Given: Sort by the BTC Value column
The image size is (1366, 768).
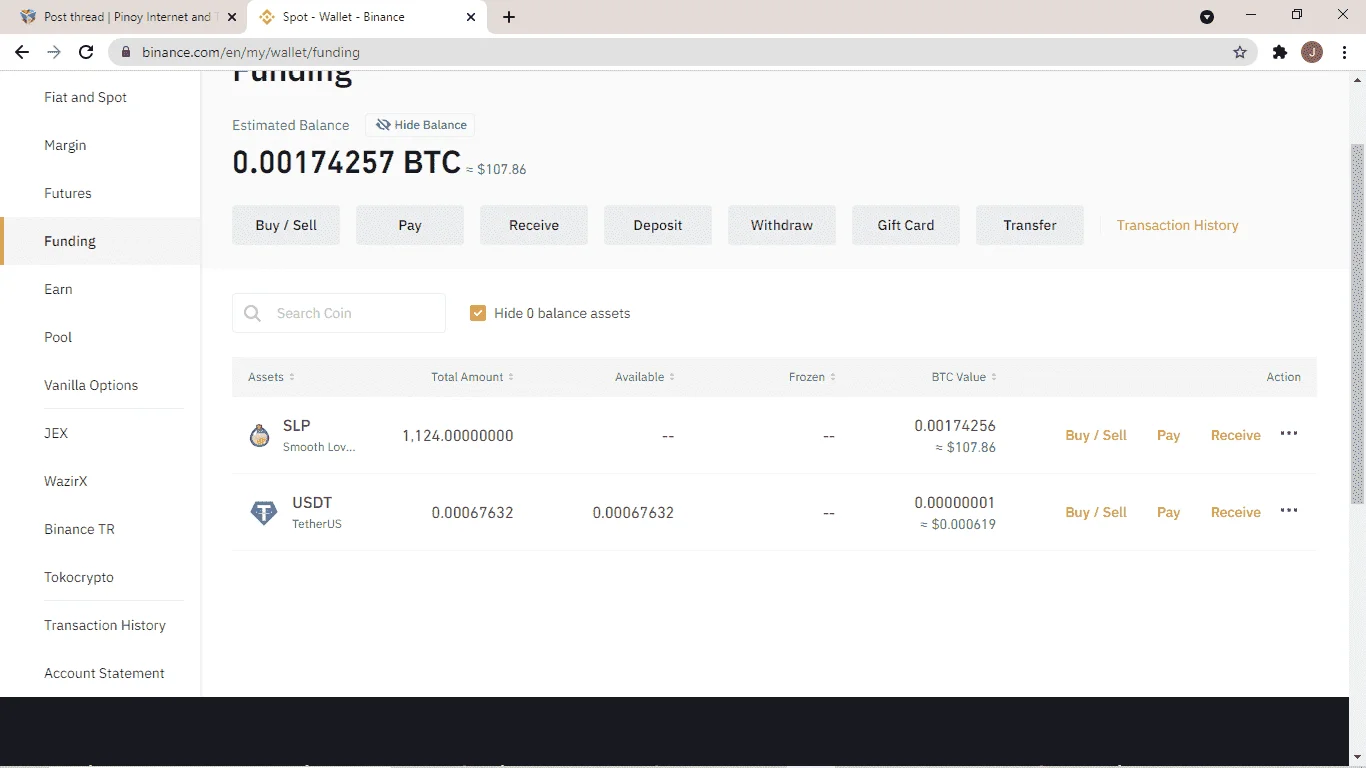Looking at the screenshot, I should tap(964, 377).
